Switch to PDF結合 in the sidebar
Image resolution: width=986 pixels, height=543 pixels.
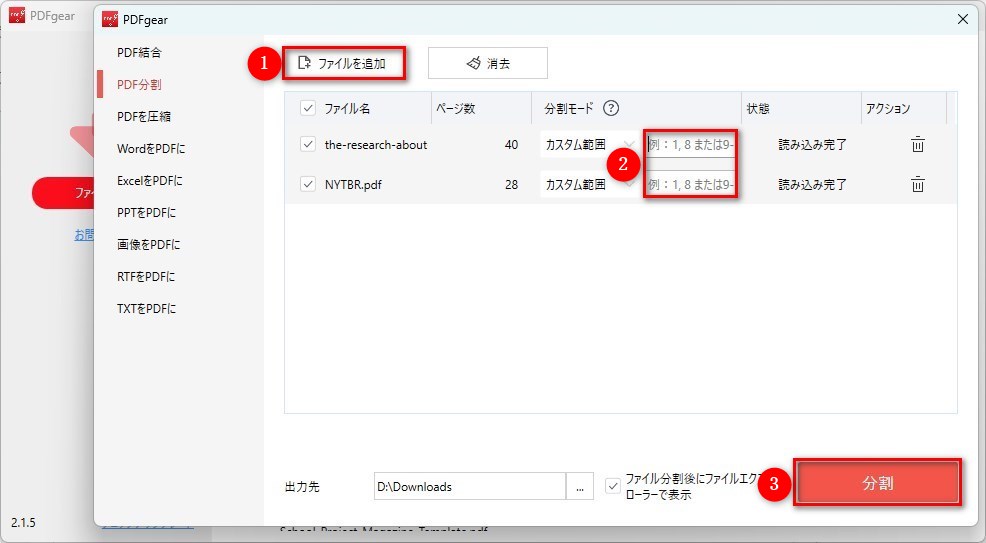pyautogui.click(x=139, y=53)
